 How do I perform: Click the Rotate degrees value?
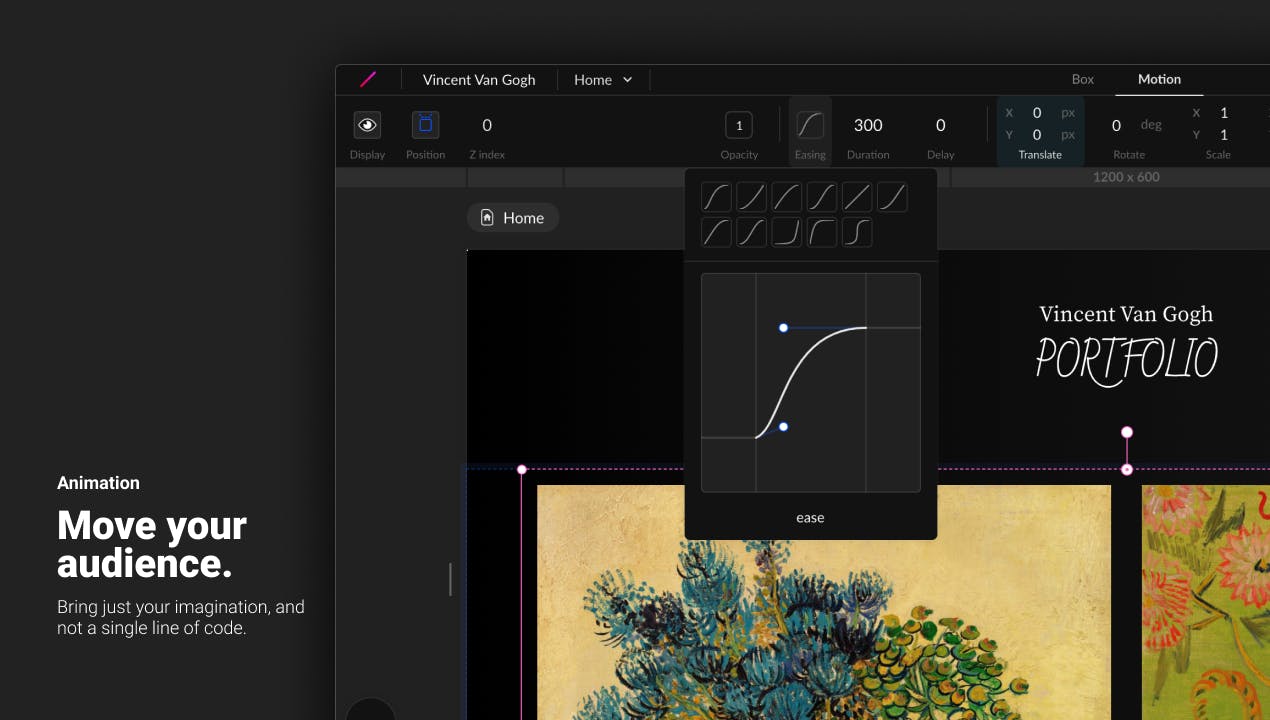click(1116, 125)
